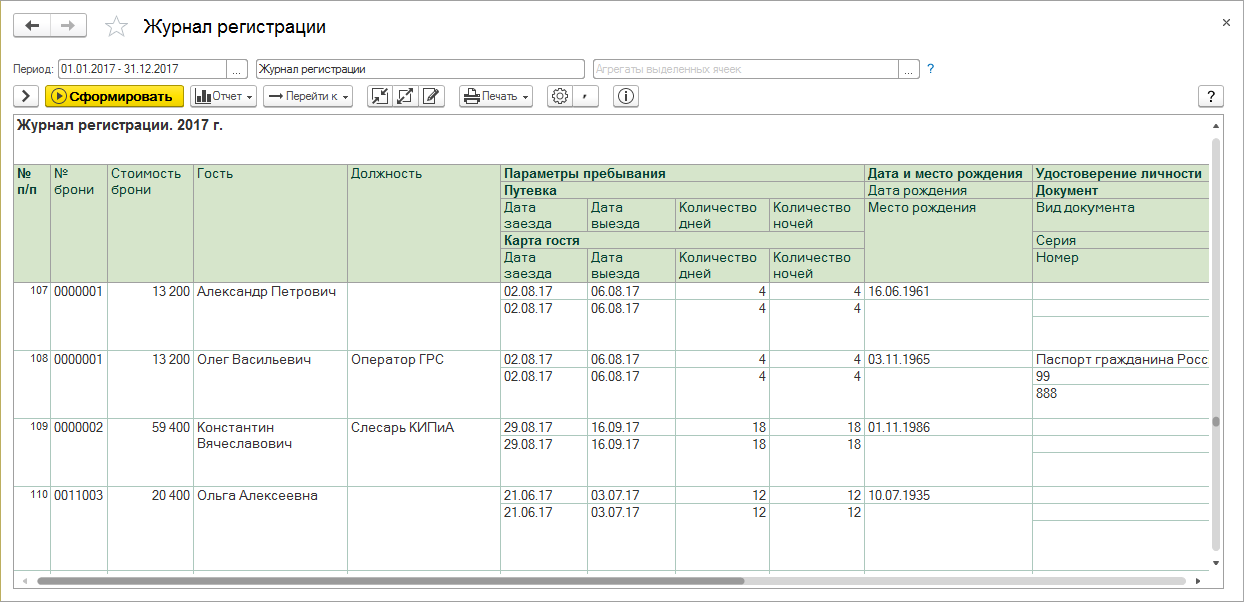The image size is (1244, 602).
Task: Click the Агрегаты выделенных ячеек field
Action: (x=745, y=69)
